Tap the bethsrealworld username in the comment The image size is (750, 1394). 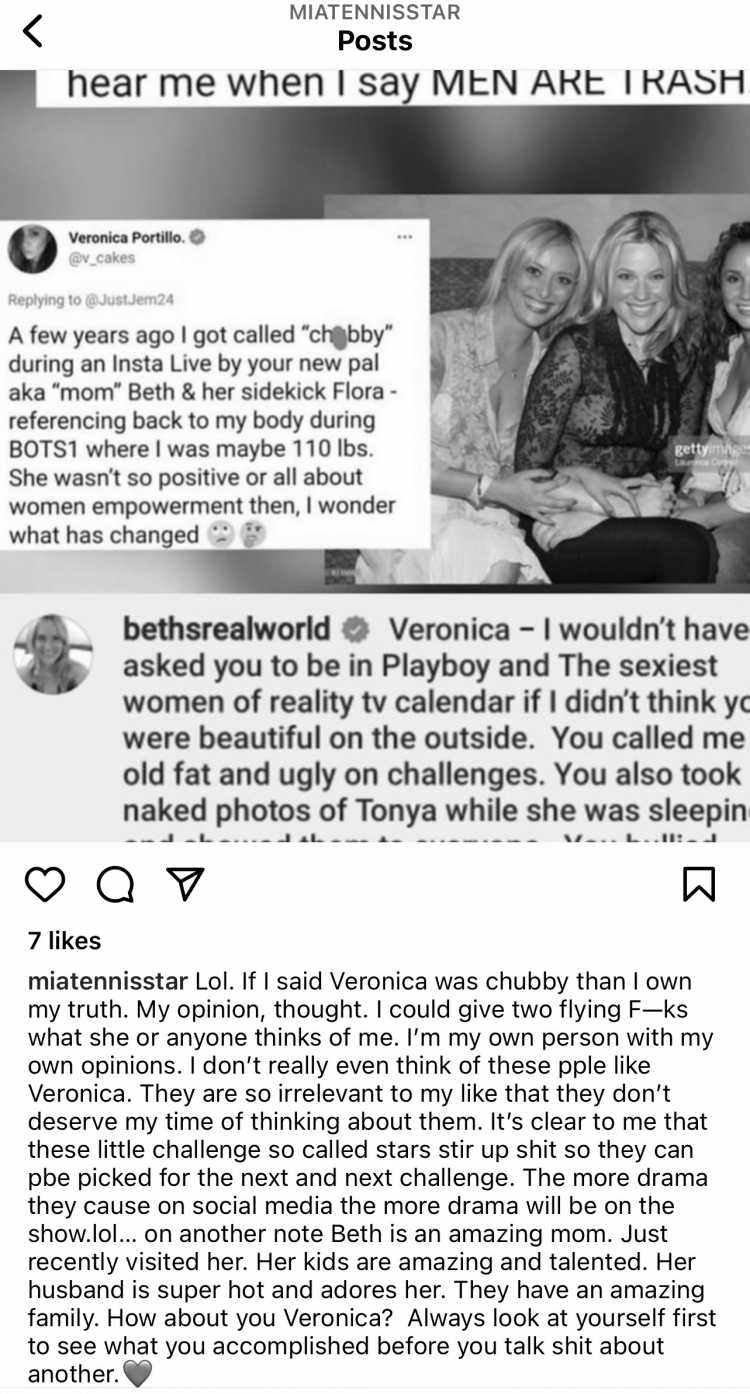tap(226, 629)
